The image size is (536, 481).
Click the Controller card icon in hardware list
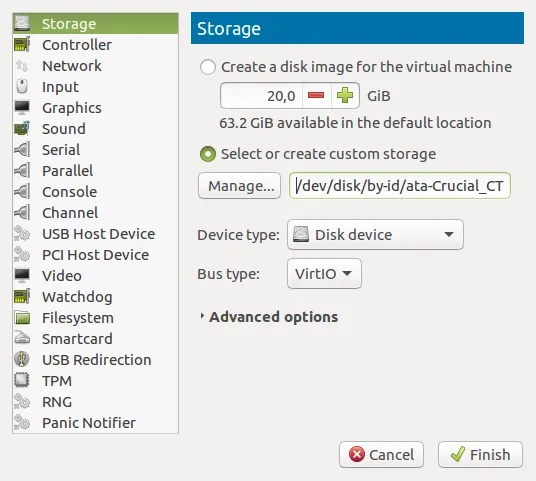pos(22,44)
